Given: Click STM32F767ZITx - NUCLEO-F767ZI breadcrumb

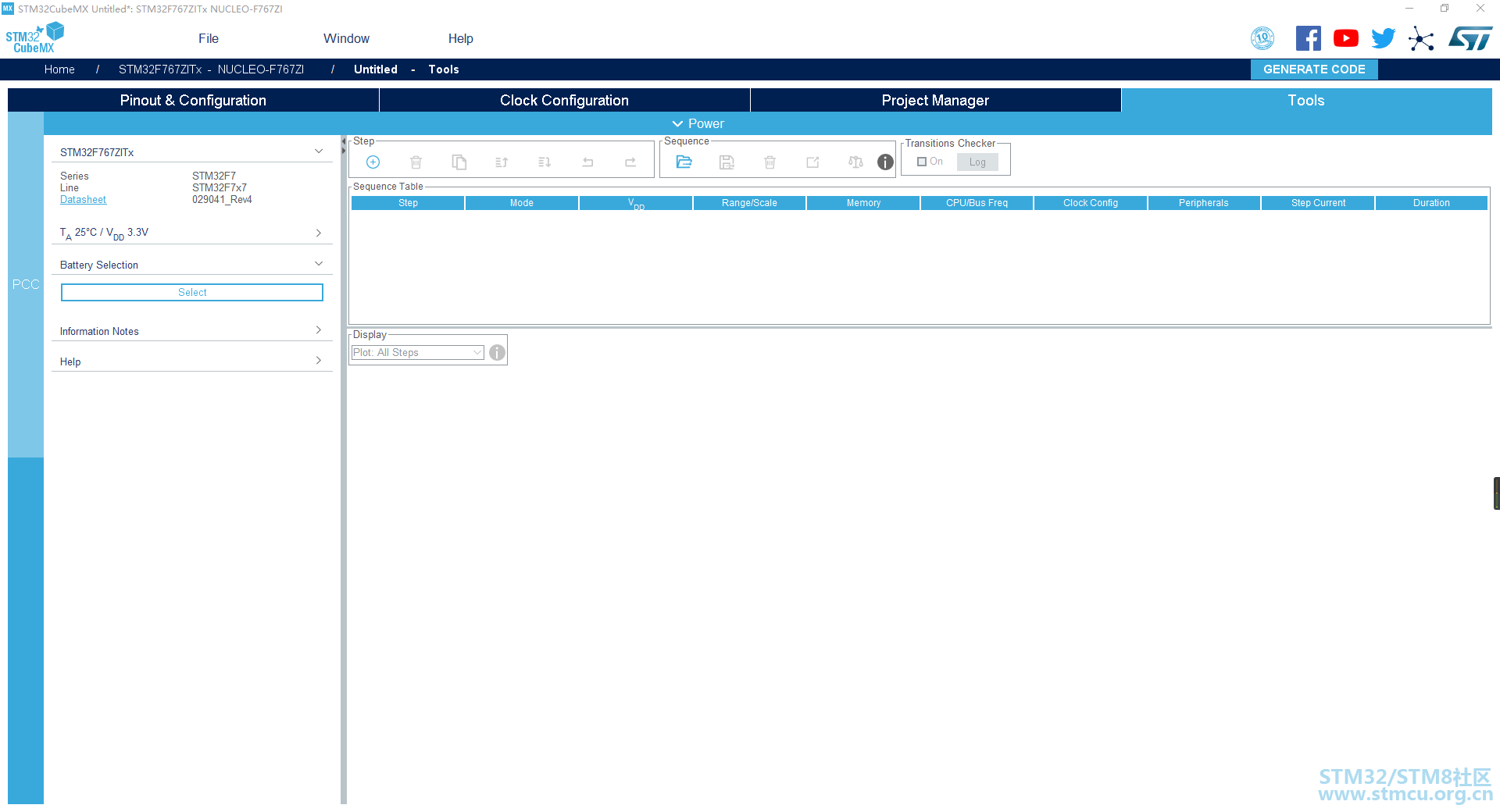Looking at the screenshot, I should pyautogui.click(x=211, y=69).
